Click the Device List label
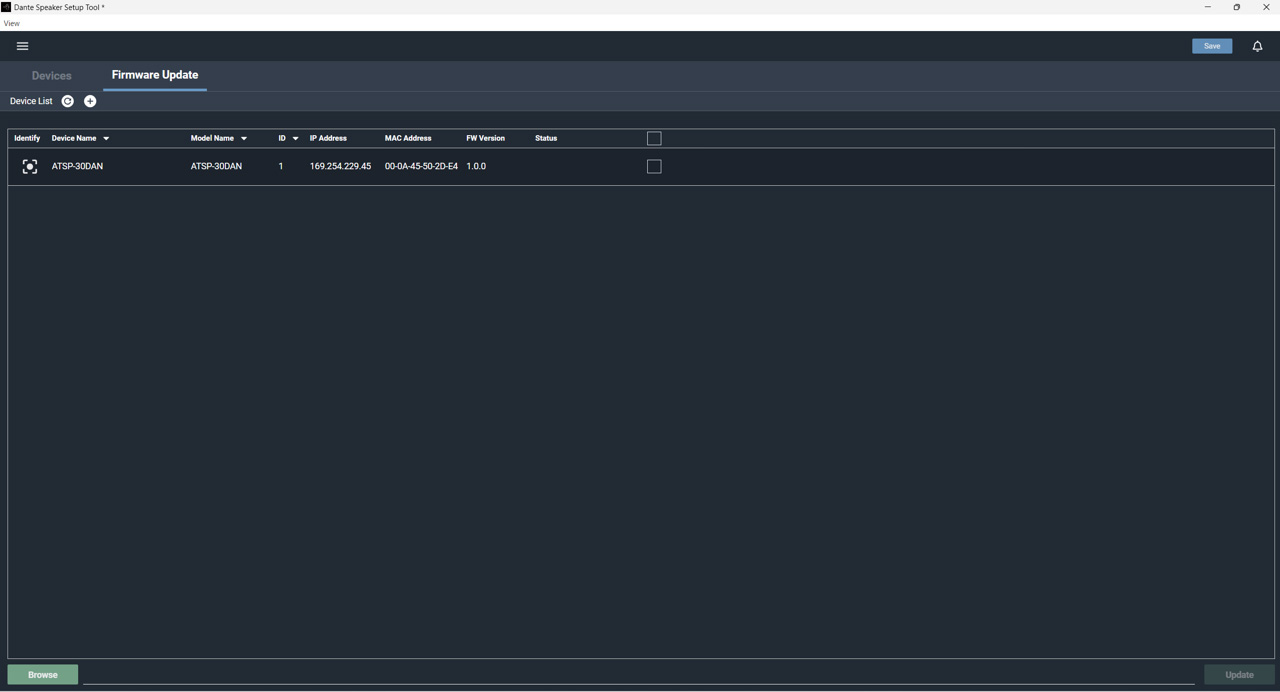The height and width of the screenshot is (692, 1280). pyautogui.click(x=31, y=101)
